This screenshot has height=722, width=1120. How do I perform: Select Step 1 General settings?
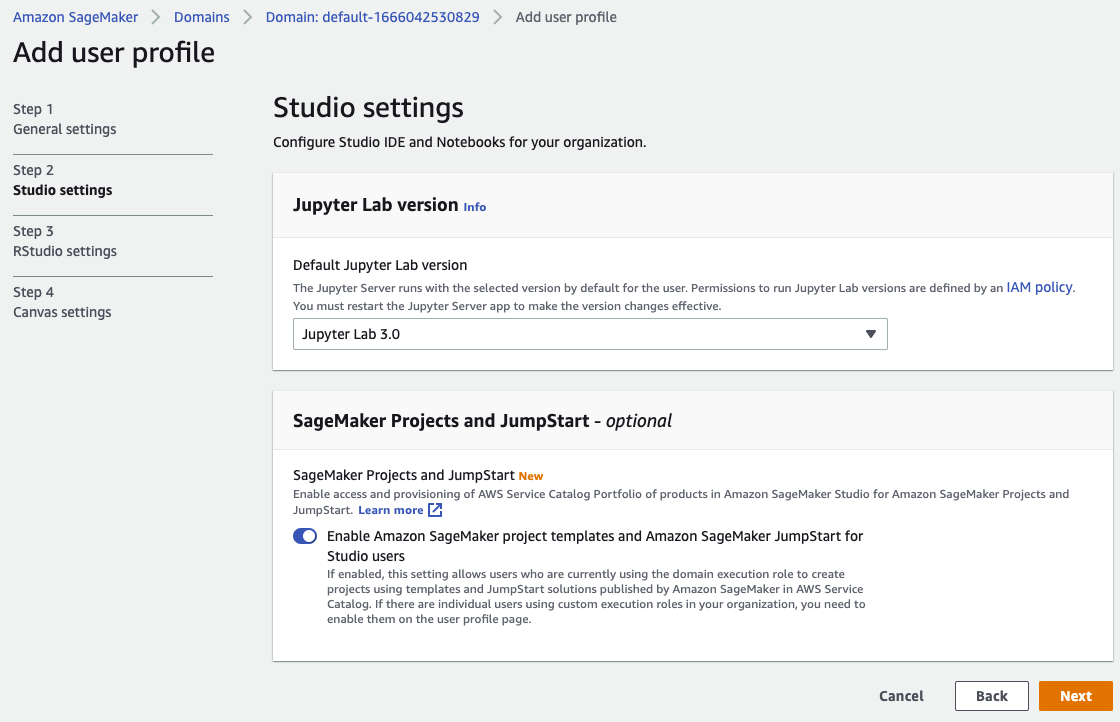[65, 119]
